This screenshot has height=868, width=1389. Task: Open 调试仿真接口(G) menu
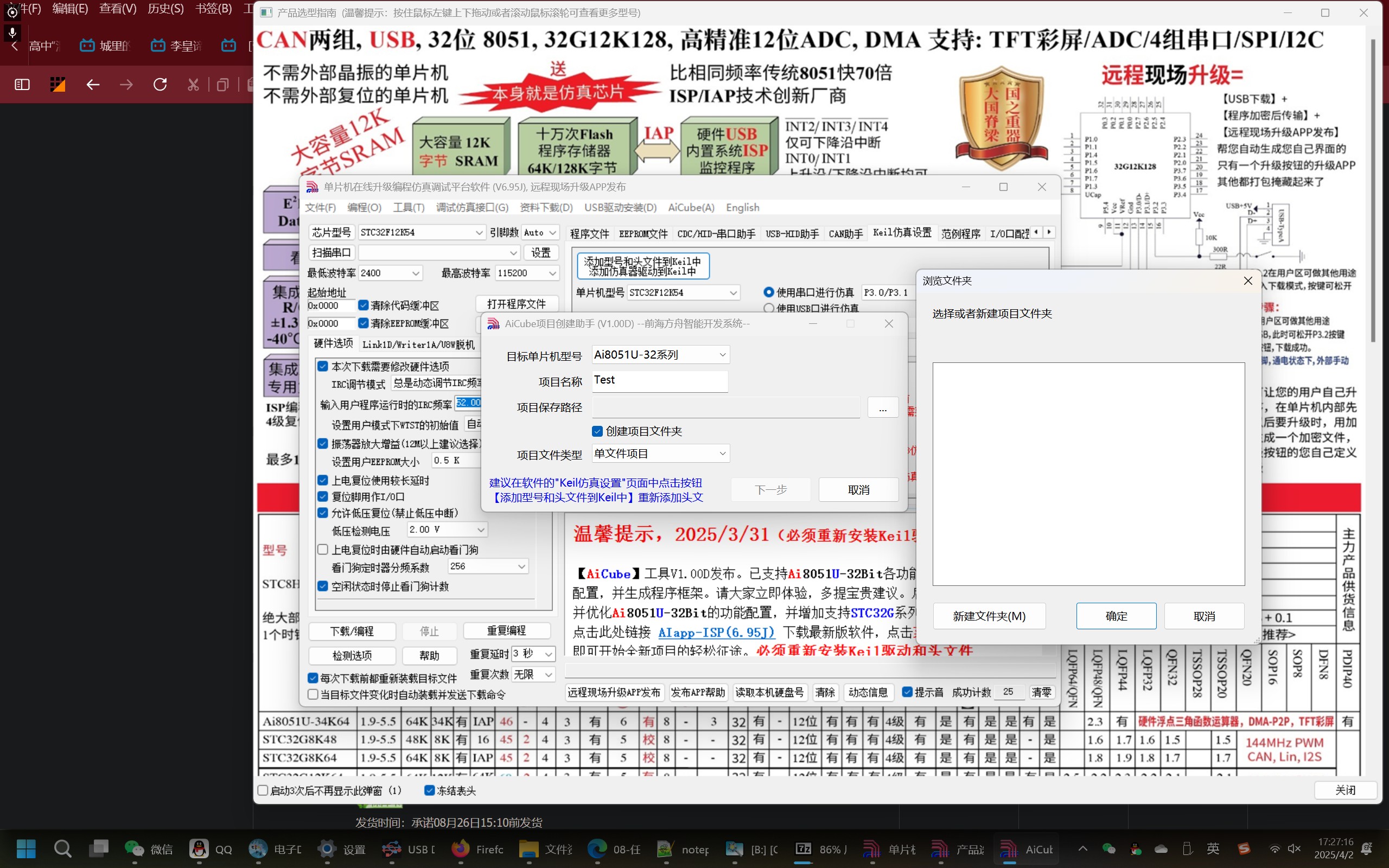point(473,207)
